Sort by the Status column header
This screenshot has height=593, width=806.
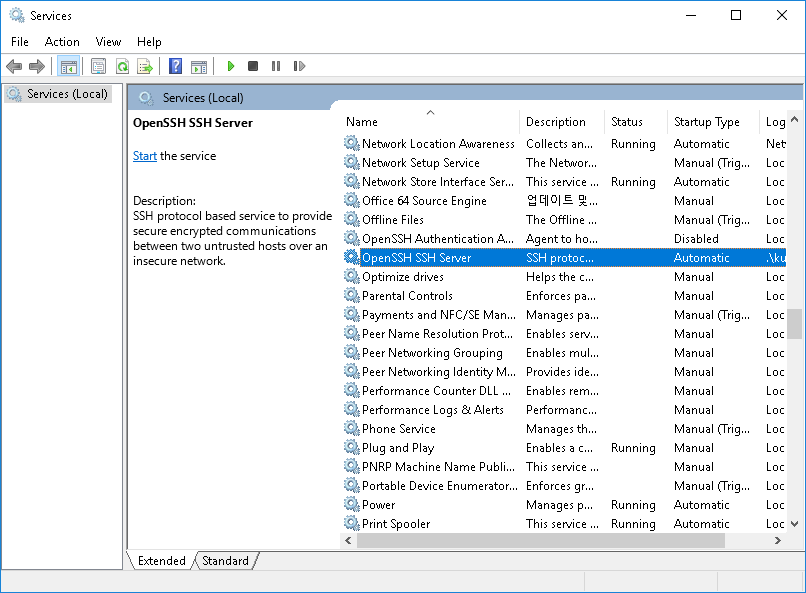(627, 122)
